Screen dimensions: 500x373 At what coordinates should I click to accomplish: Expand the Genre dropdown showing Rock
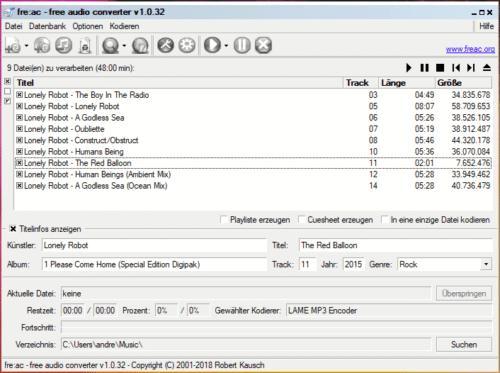pyautogui.click(x=486, y=264)
